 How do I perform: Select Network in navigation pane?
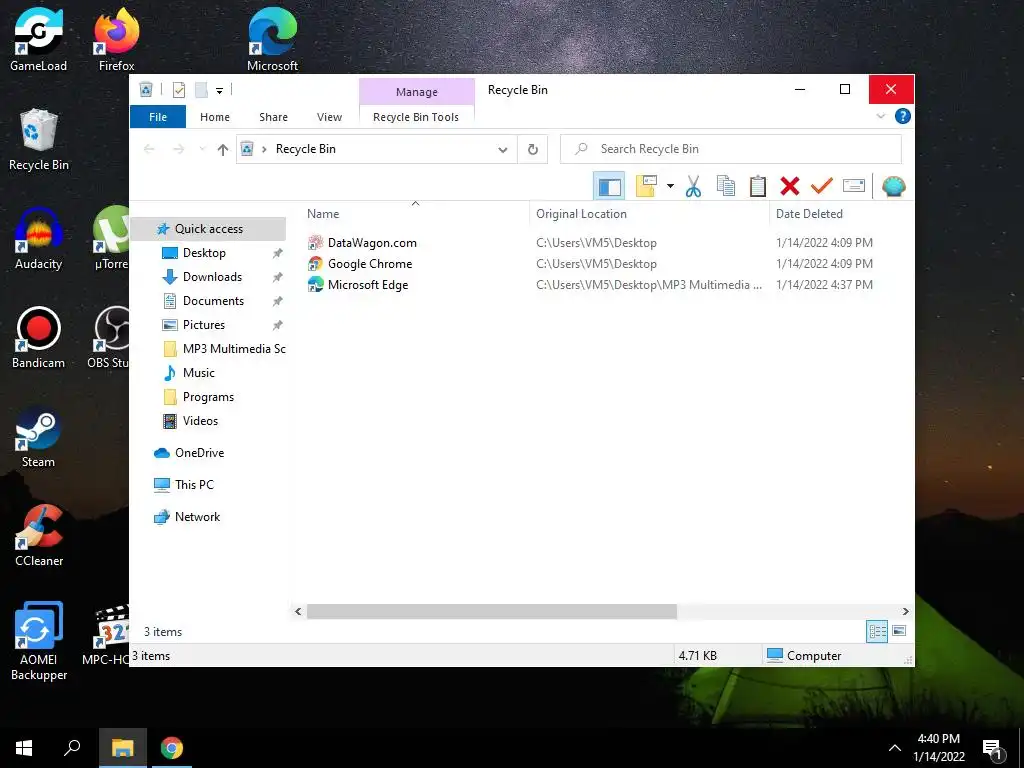click(197, 517)
